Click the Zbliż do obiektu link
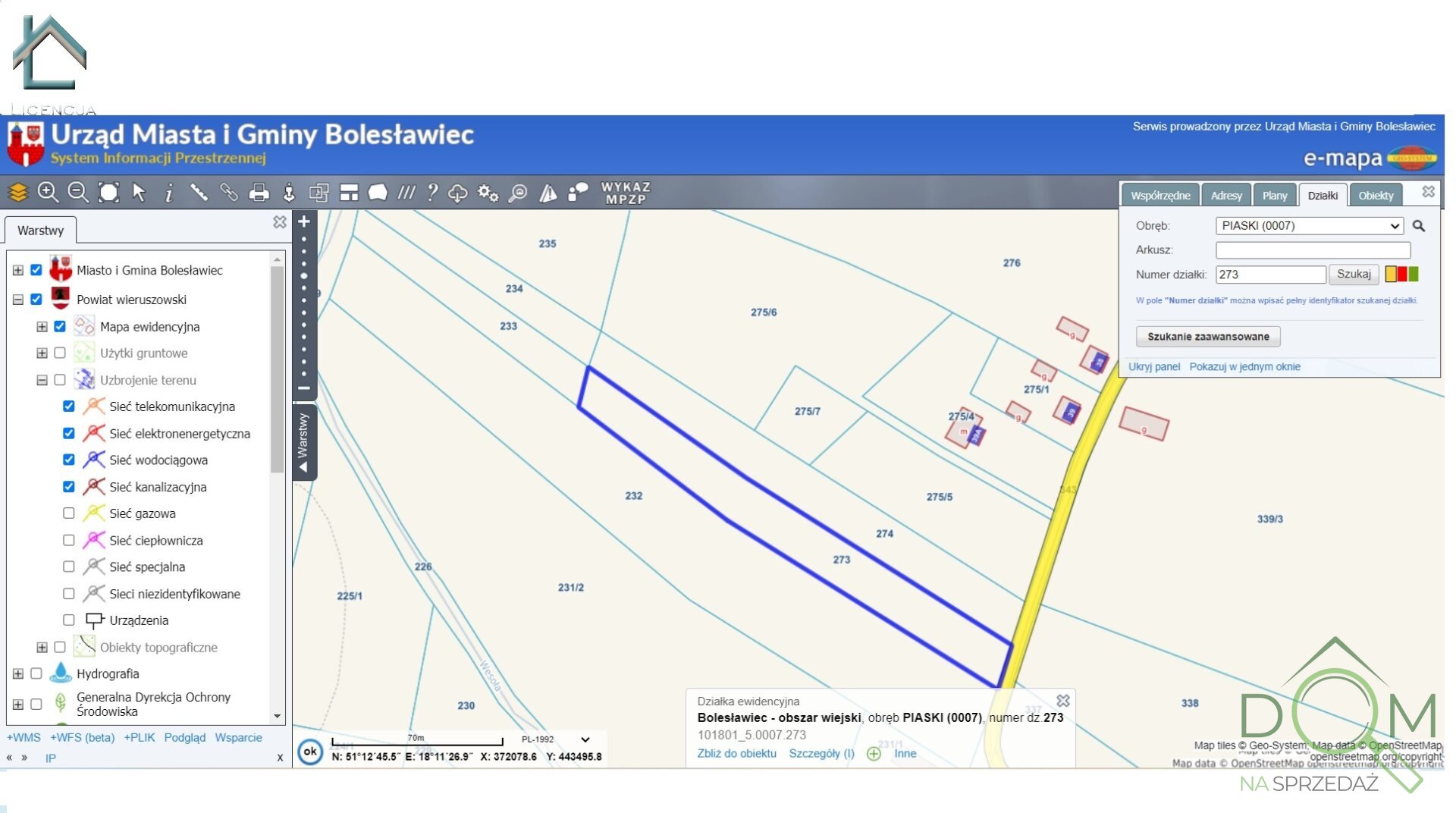The image size is (1456, 813). tap(736, 754)
